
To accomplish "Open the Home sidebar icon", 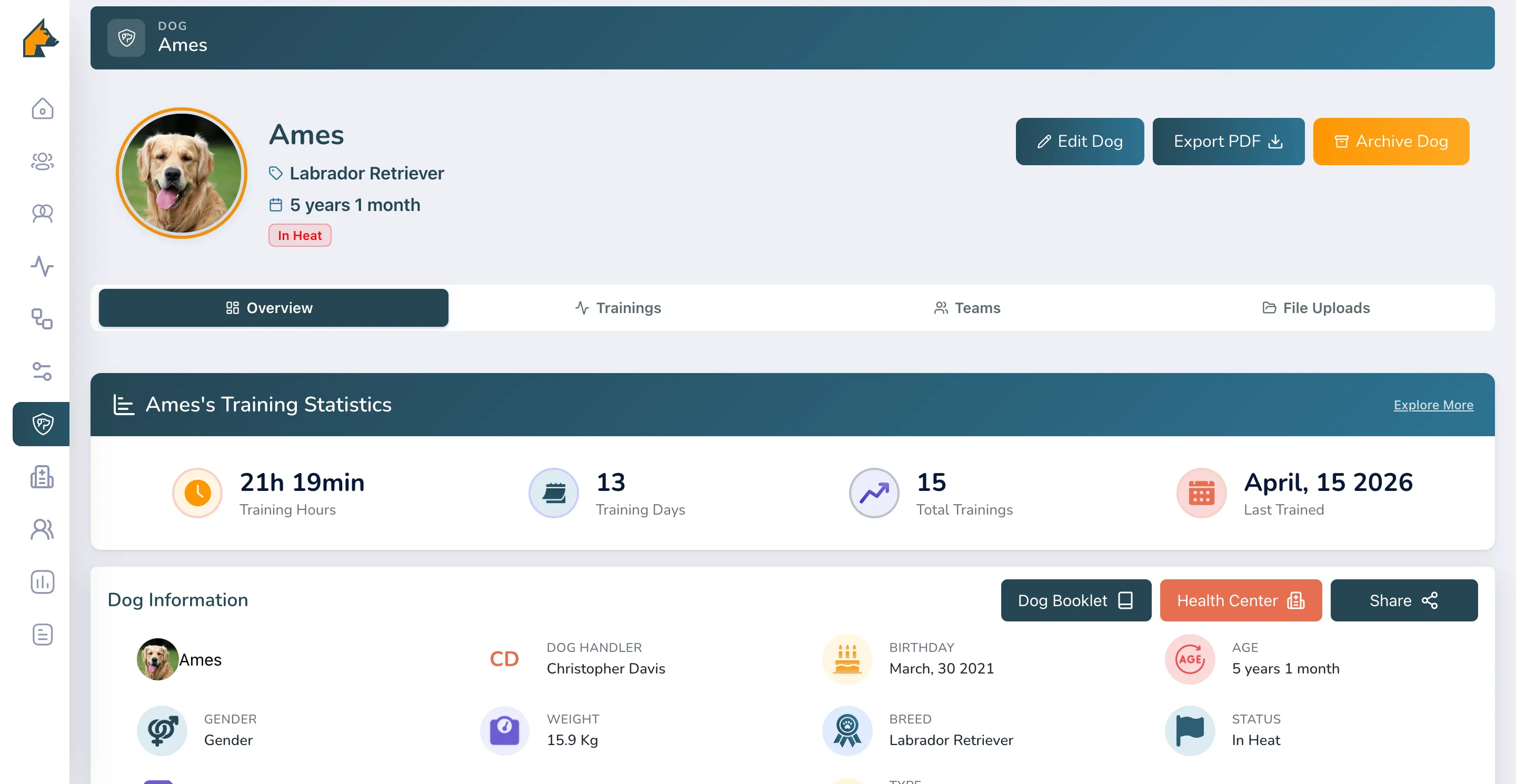I will pyautogui.click(x=42, y=109).
